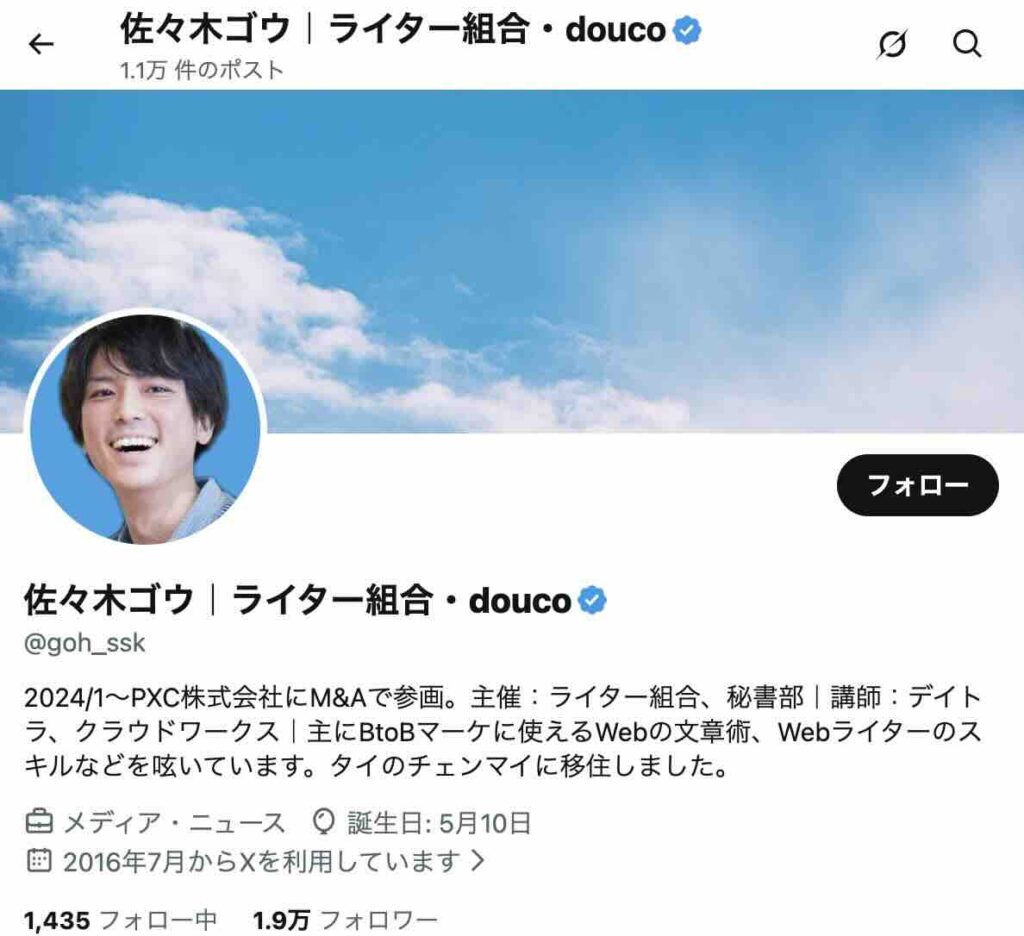Click the メディア・ニュース category label
This screenshot has height=936, width=1024.
click(x=174, y=822)
